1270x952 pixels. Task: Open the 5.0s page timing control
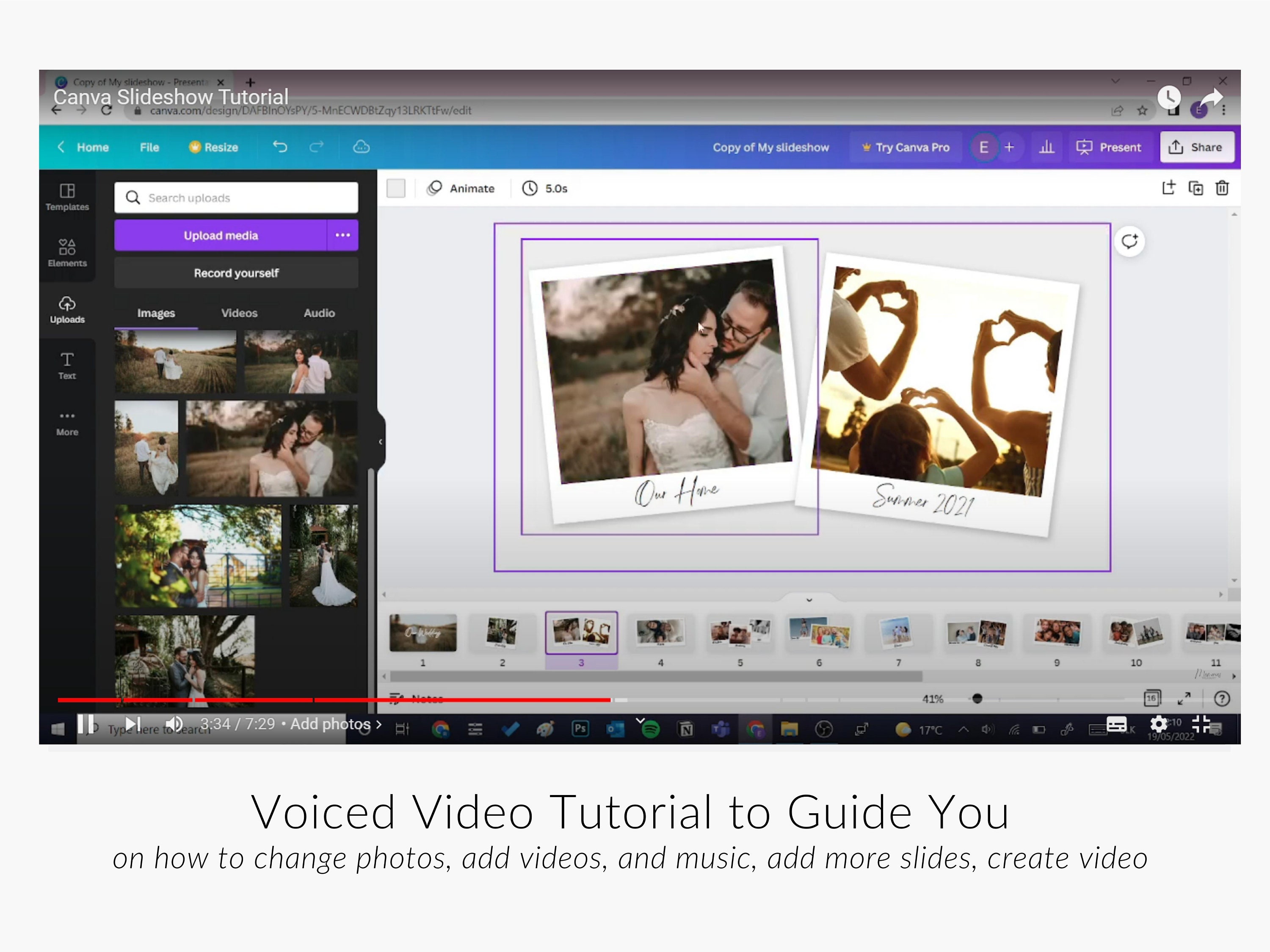544,188
